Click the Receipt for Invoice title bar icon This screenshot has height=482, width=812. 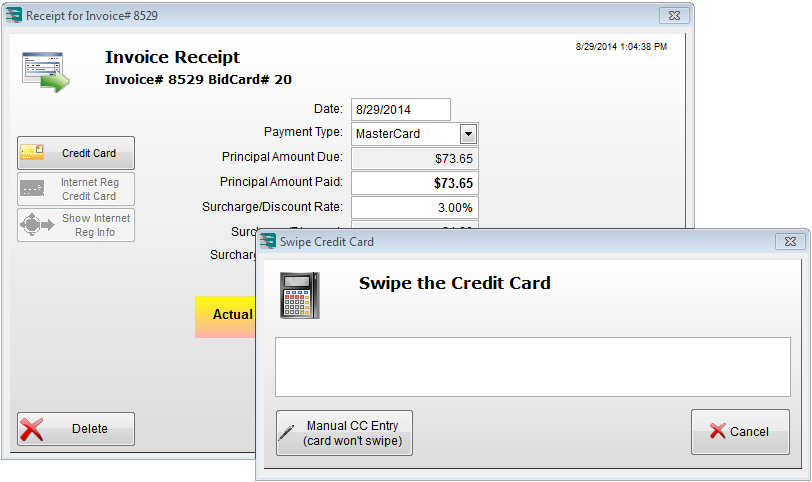[14, 16]
